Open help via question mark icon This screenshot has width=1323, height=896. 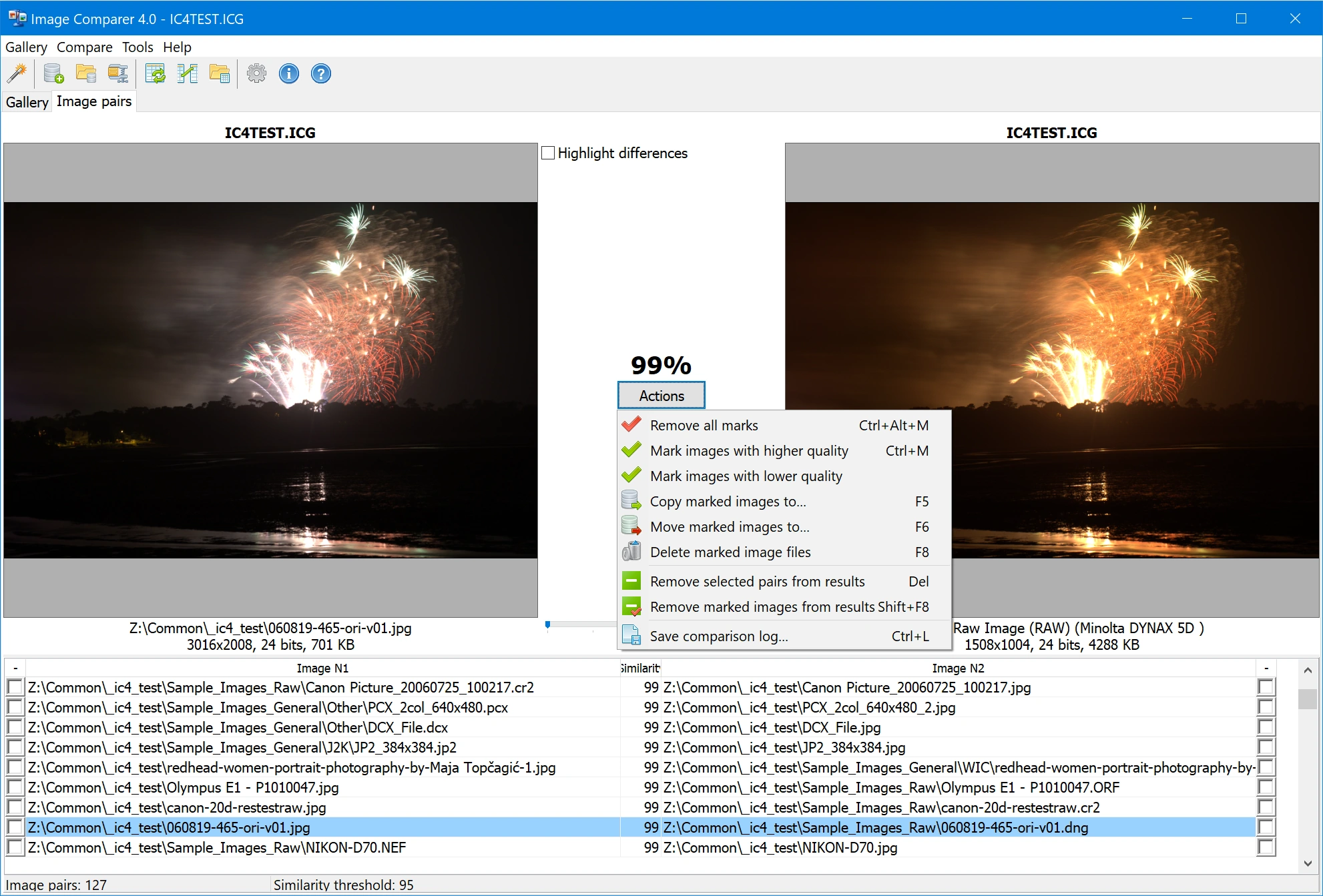click(321, 73)
